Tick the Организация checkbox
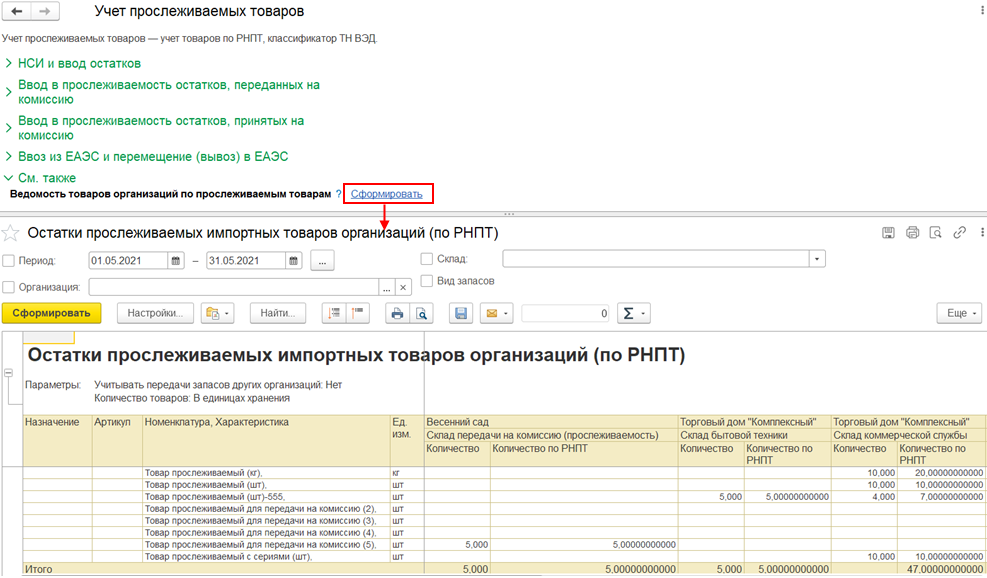This screenshot has height=578, width=987. pos(9,287)
